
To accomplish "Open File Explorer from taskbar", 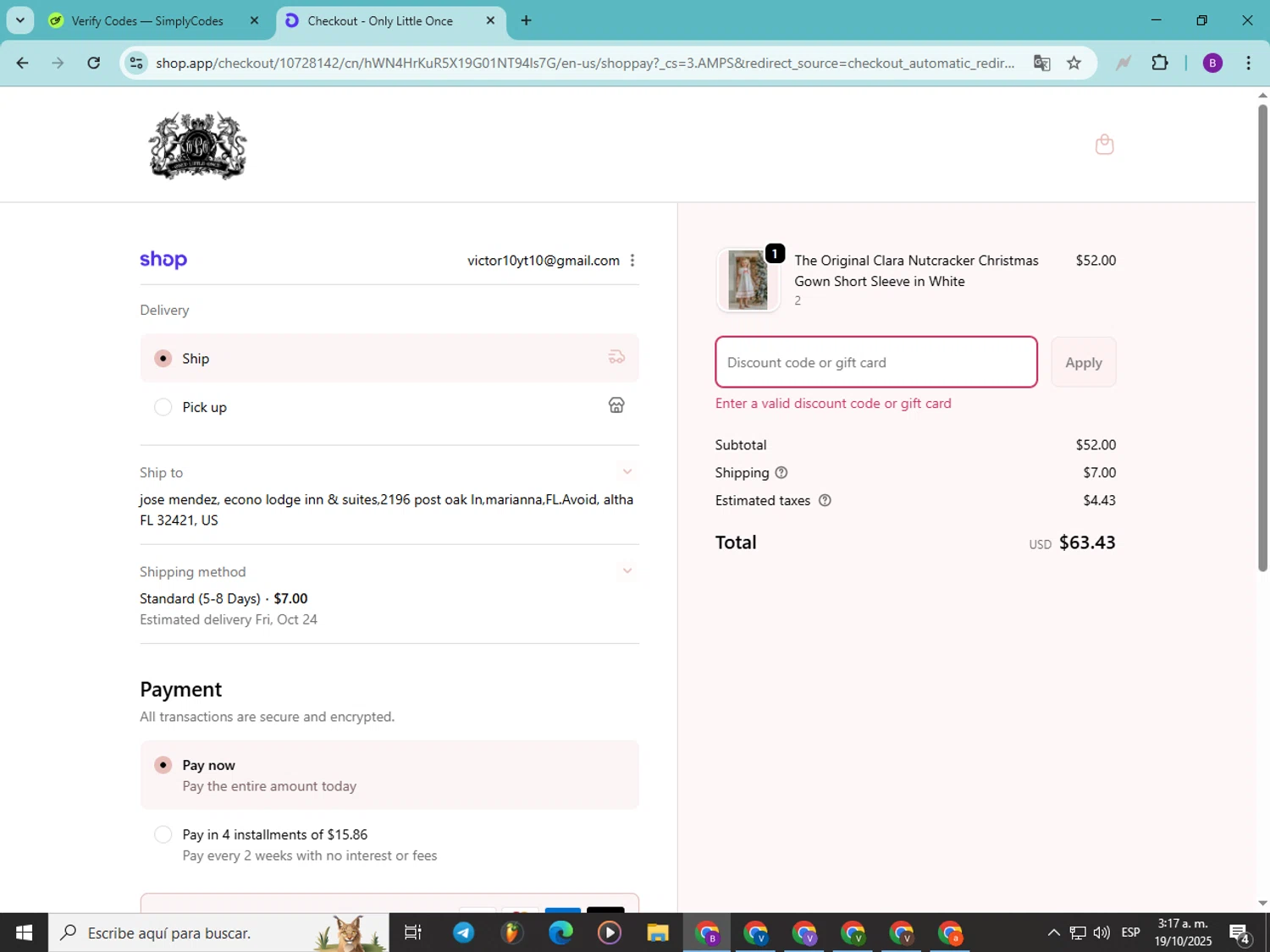I will [x=658, y=933].
